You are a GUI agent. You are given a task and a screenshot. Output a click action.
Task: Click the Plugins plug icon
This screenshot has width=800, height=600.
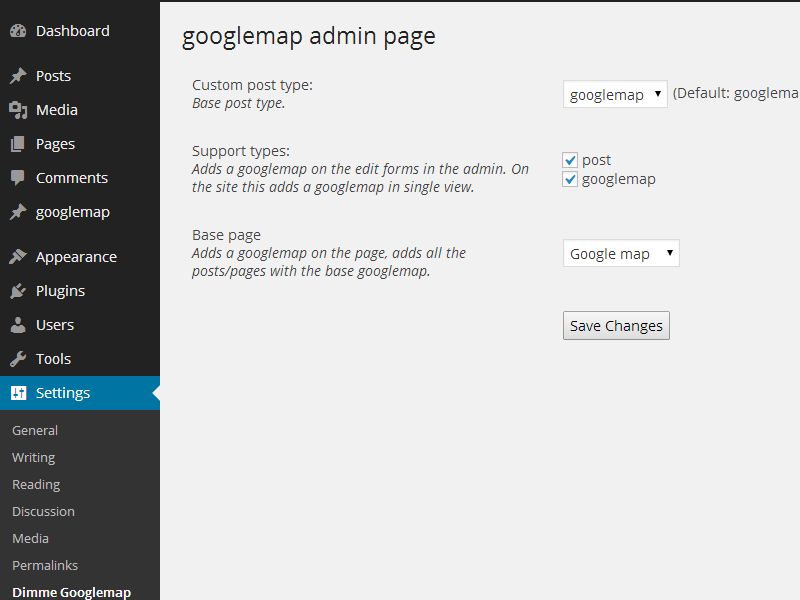pos(18,291)
